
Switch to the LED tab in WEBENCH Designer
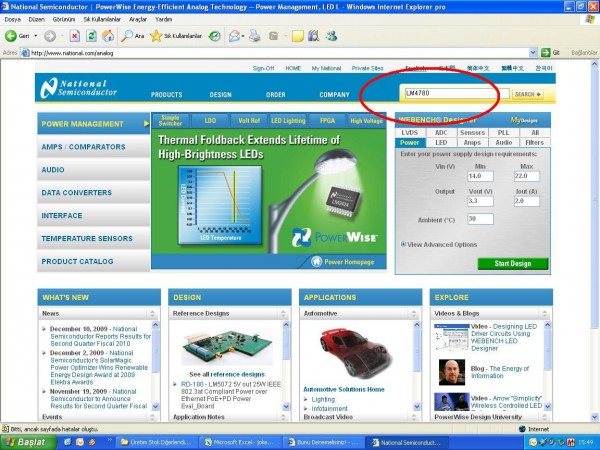click(441, 143)
